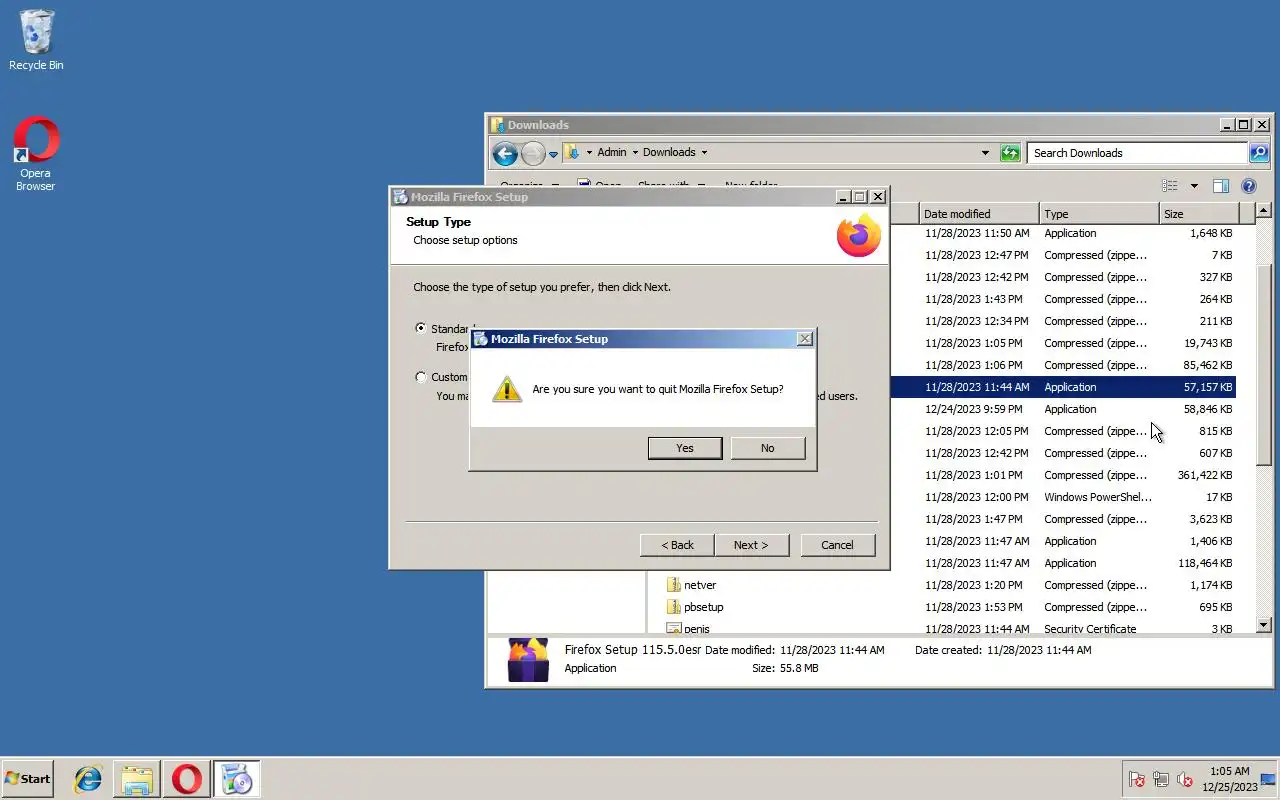1280x800 pixels.
Task: Click the network tray icon
Action: 1161,779
